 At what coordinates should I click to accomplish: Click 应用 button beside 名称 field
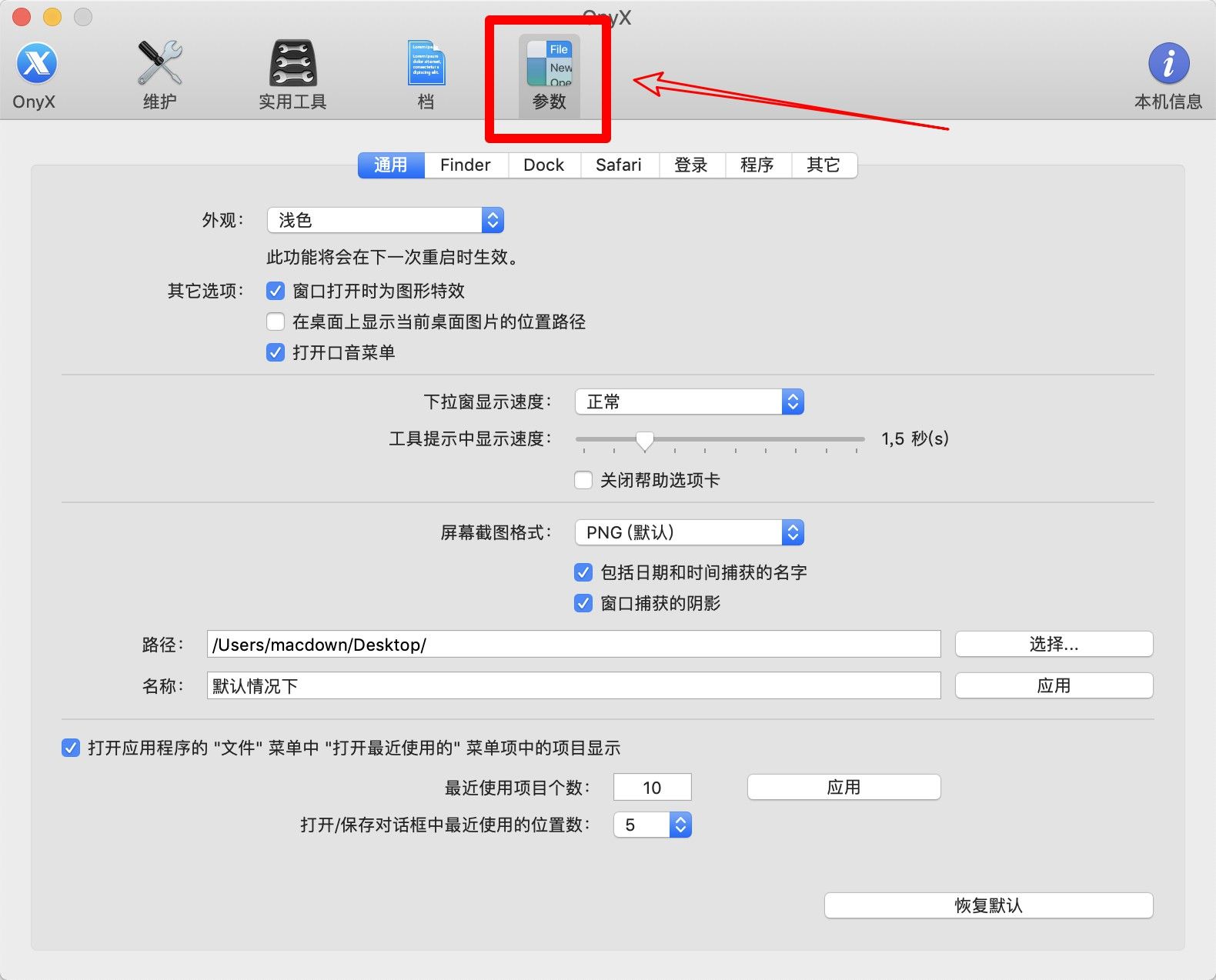point(1054,685)
